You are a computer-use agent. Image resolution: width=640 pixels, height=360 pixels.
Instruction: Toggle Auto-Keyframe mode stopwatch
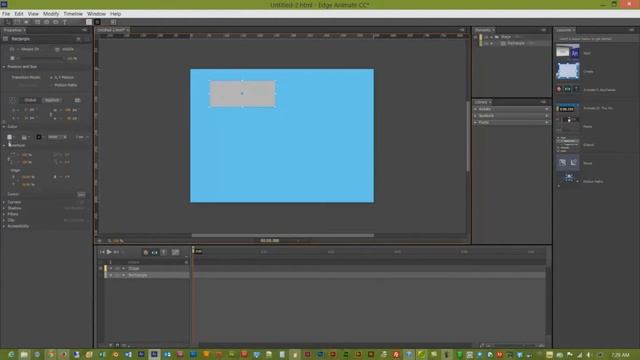pyautogui.click(x=146, y=252)
